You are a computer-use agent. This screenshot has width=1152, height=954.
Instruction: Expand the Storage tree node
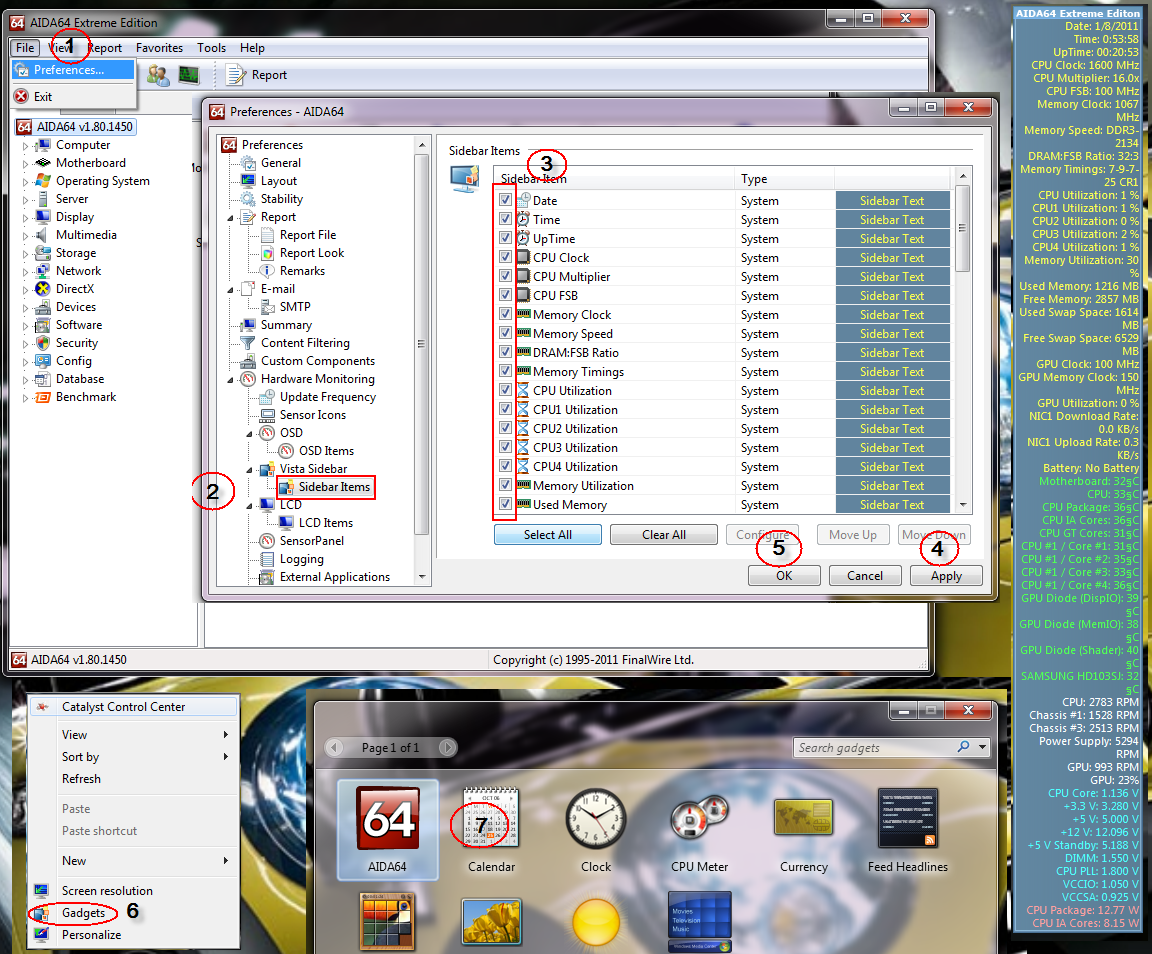(x=27, y=254)
